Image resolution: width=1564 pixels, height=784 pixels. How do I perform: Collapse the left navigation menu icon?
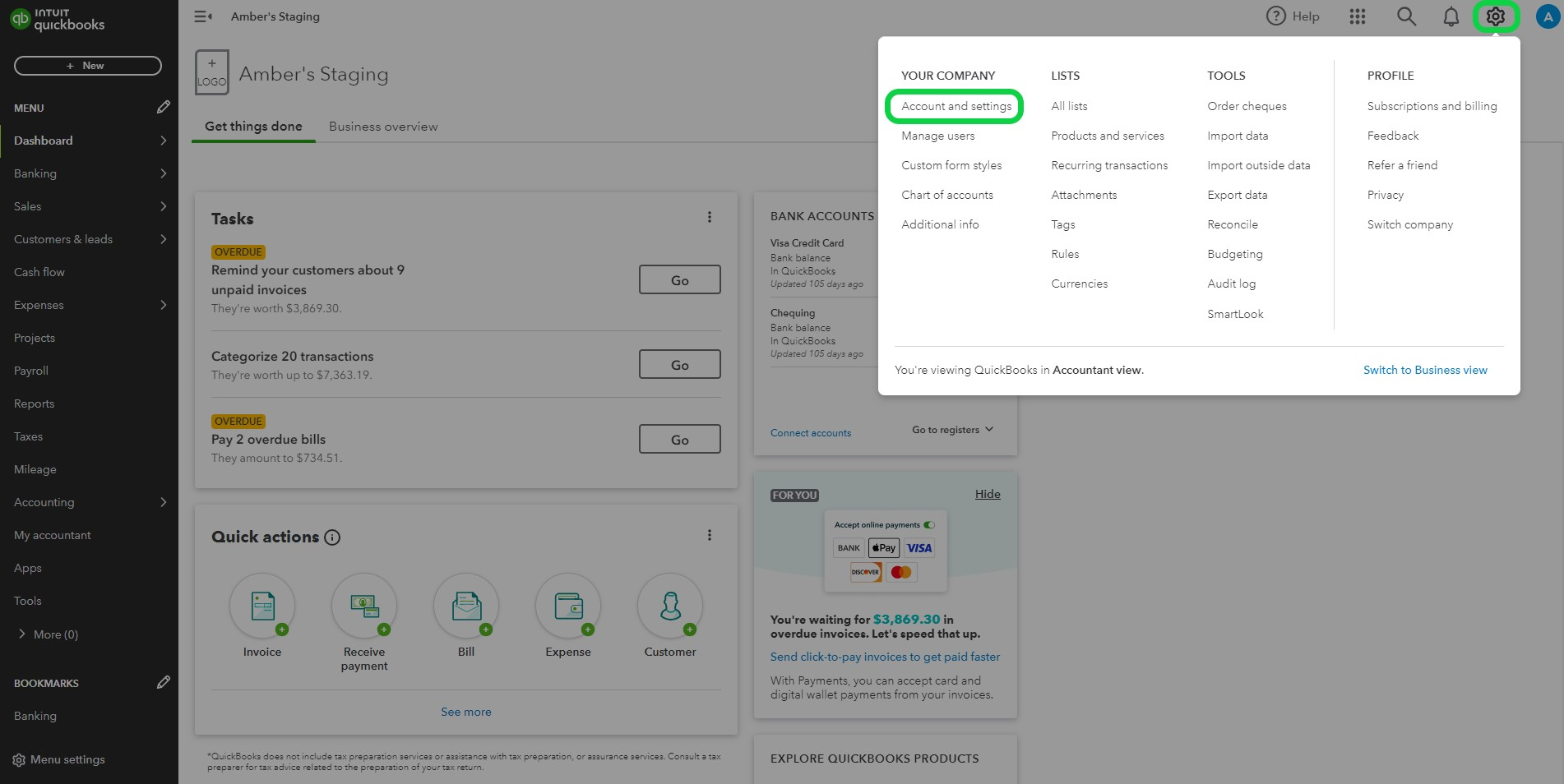(x=202, y=16)
